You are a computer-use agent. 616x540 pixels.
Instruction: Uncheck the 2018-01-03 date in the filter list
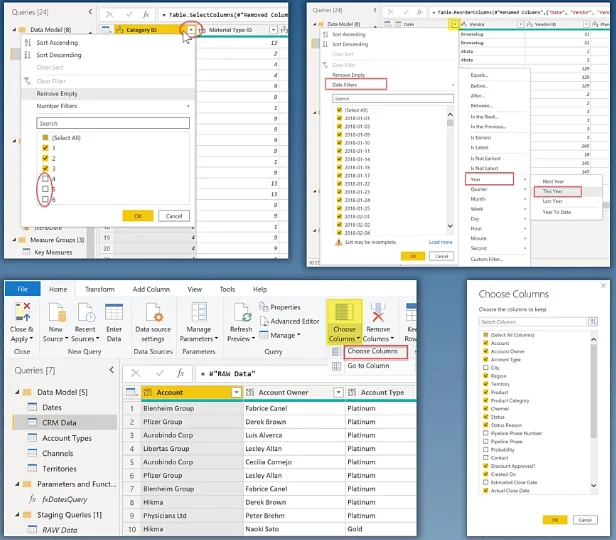339,126
